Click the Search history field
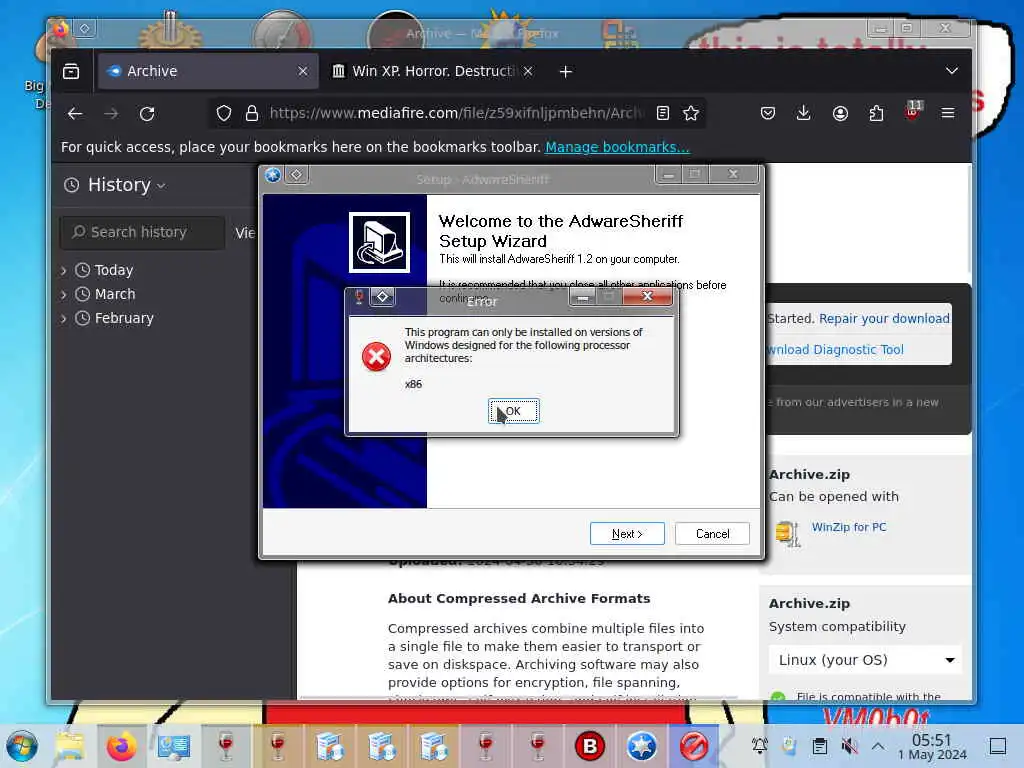This screenshot has height=768, width=1024. coord(142,232)
